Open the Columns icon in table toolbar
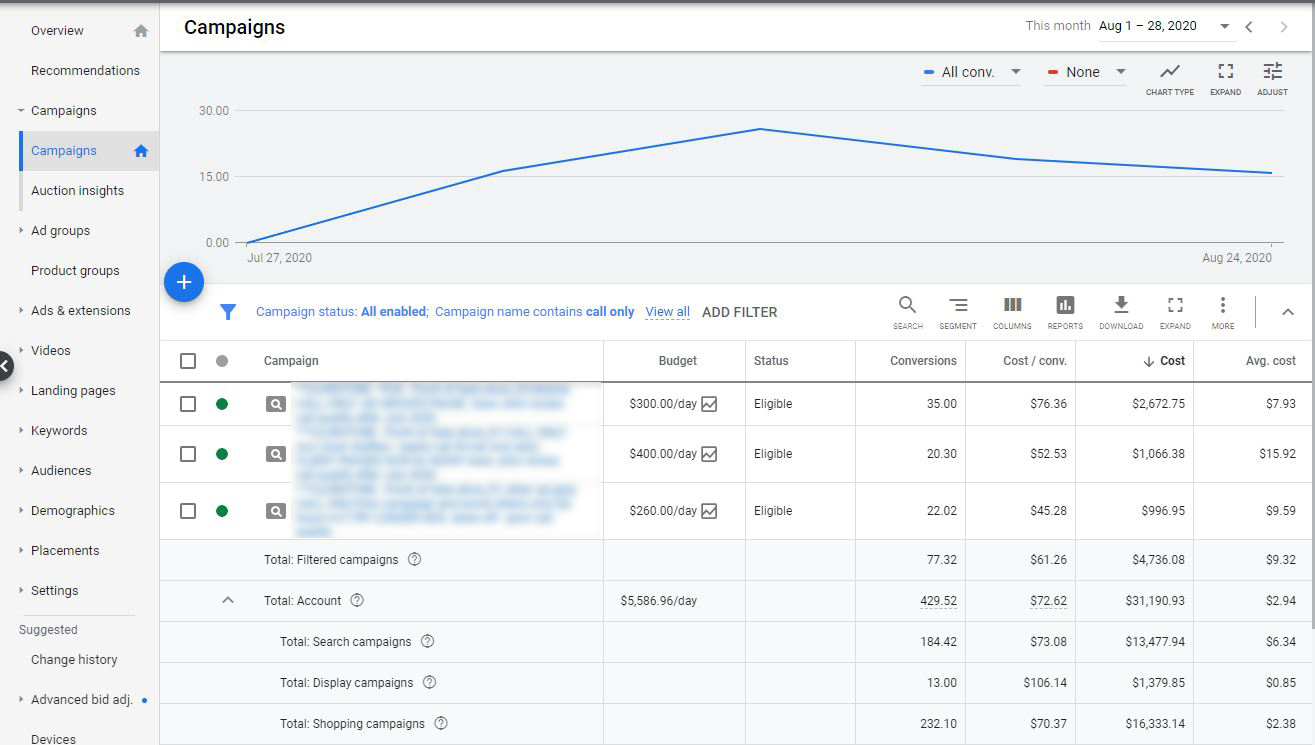 pyautogui.click(x=1012, y=305)
